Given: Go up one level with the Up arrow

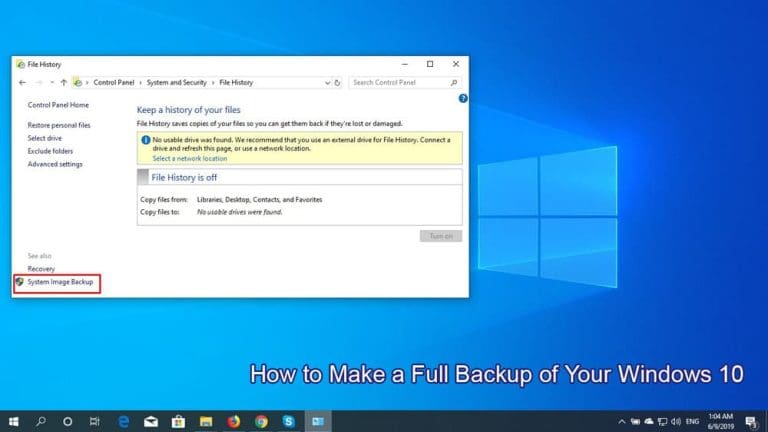Looking at the screenshot, I should pyautogui.click(x=64, y=82).
